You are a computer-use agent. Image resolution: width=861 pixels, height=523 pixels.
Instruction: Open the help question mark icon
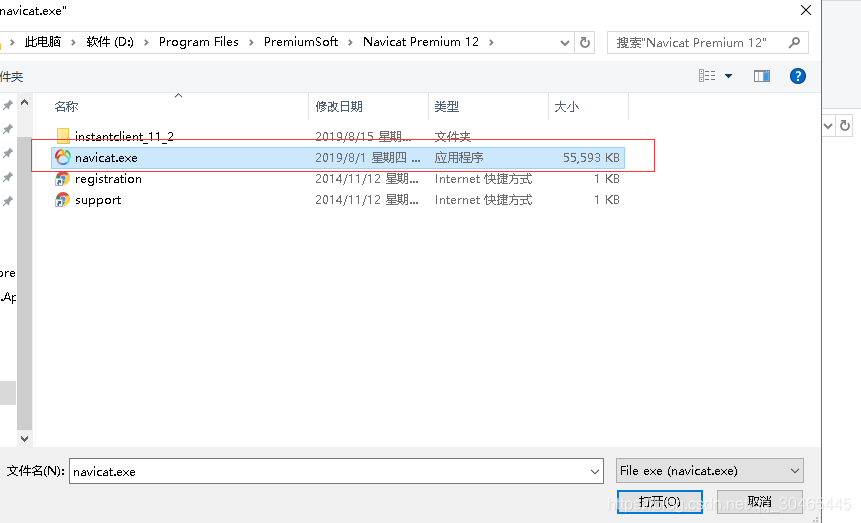[x=797, y=76]
